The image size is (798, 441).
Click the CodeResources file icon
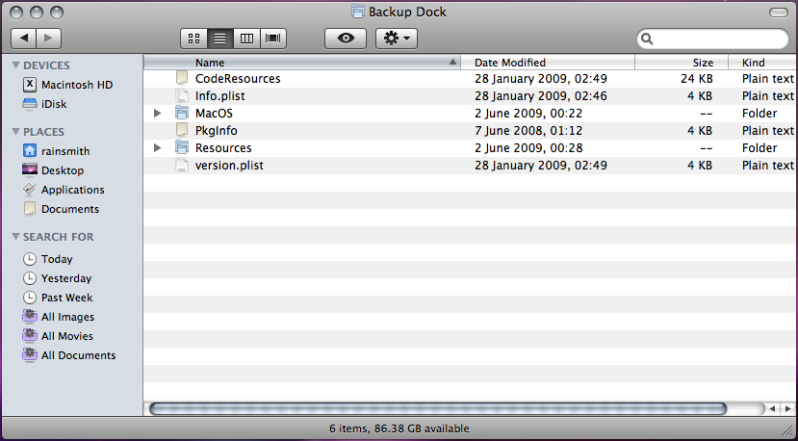click(182, 78)
